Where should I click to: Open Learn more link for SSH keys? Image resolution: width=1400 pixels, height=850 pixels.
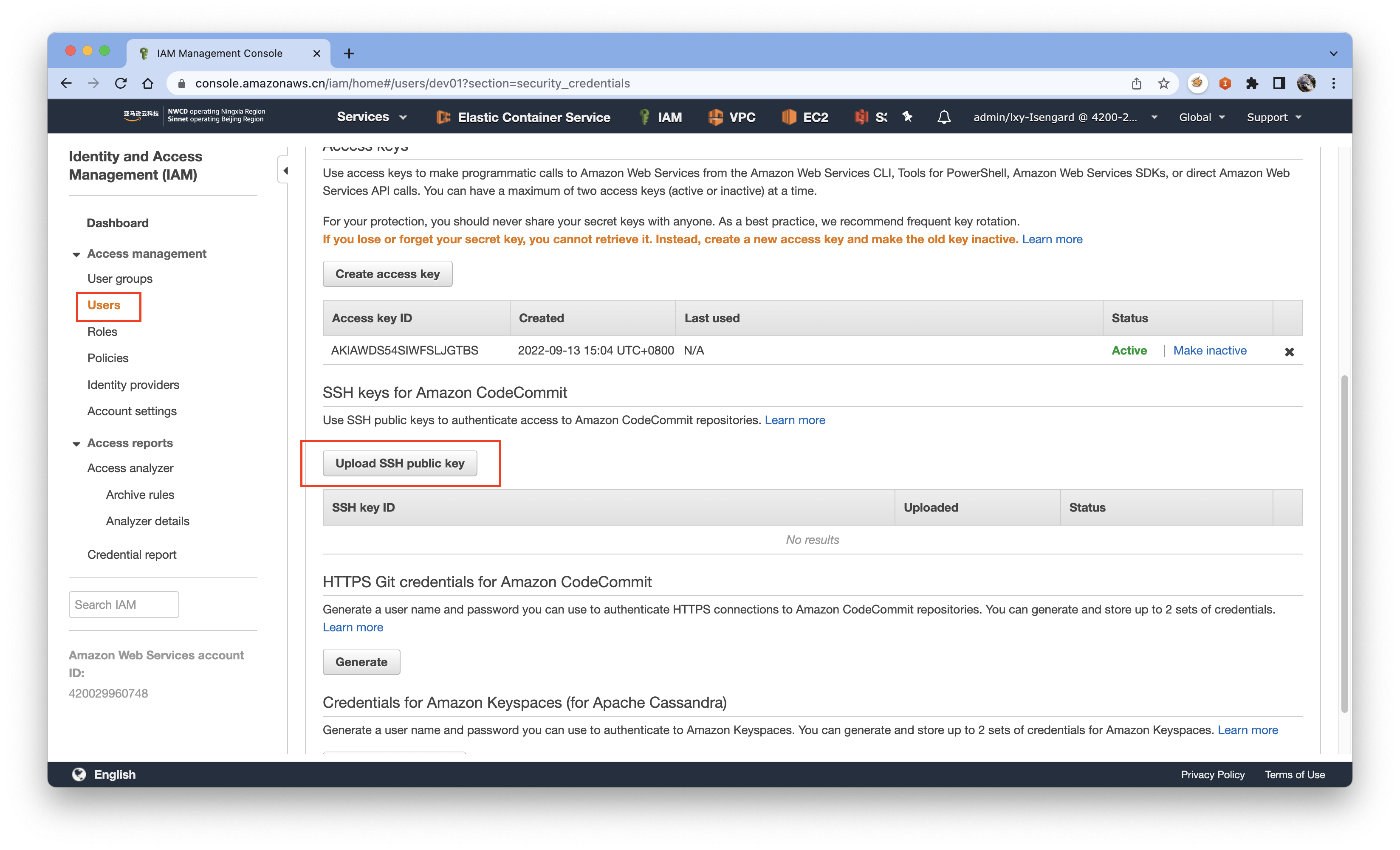[795, 420]
